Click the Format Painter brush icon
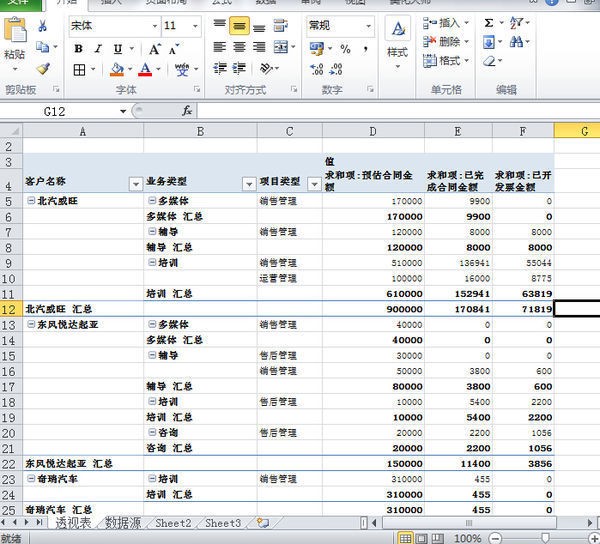This screenshot has width=600, height=544. tap(43, 69)
